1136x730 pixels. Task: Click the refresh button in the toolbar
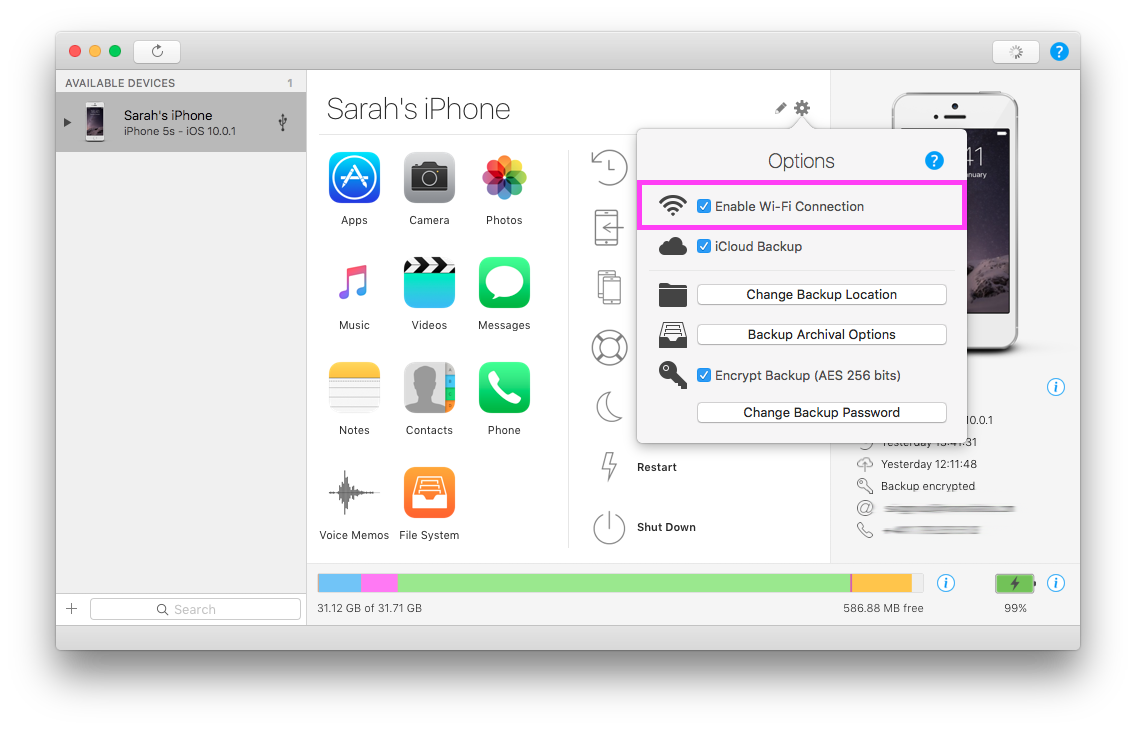(x=157, y=51)
